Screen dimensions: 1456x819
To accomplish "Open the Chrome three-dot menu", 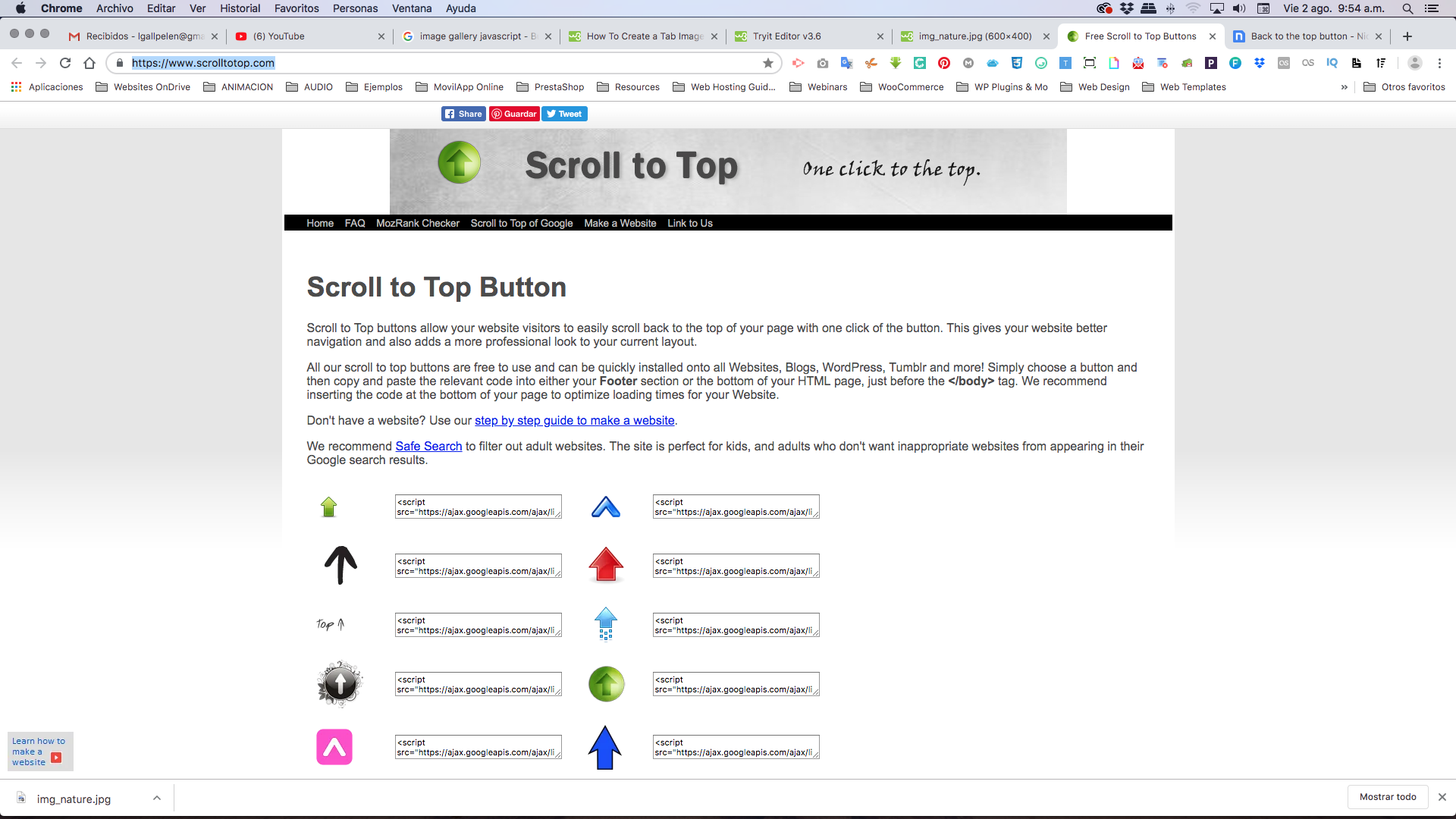I will point(1440,63).
